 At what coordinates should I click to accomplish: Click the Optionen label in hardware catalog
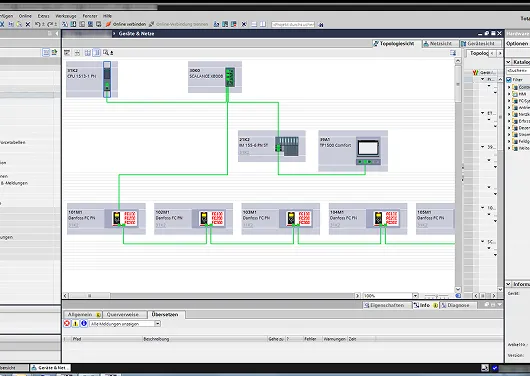pos(517,44)
